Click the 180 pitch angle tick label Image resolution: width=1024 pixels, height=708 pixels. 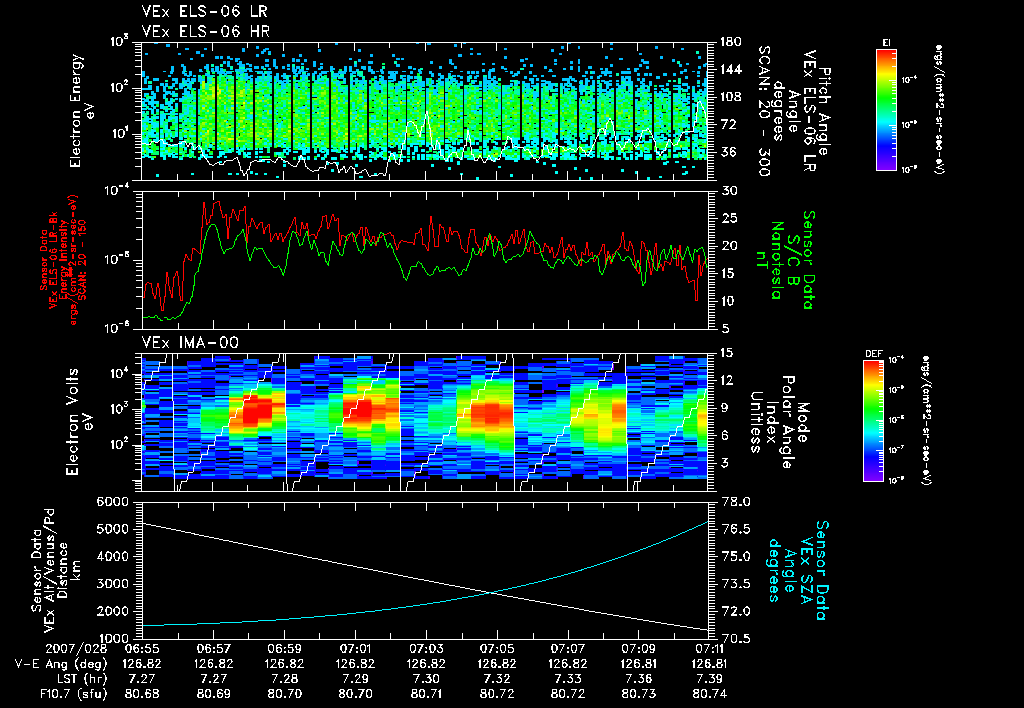click(731, 42)
